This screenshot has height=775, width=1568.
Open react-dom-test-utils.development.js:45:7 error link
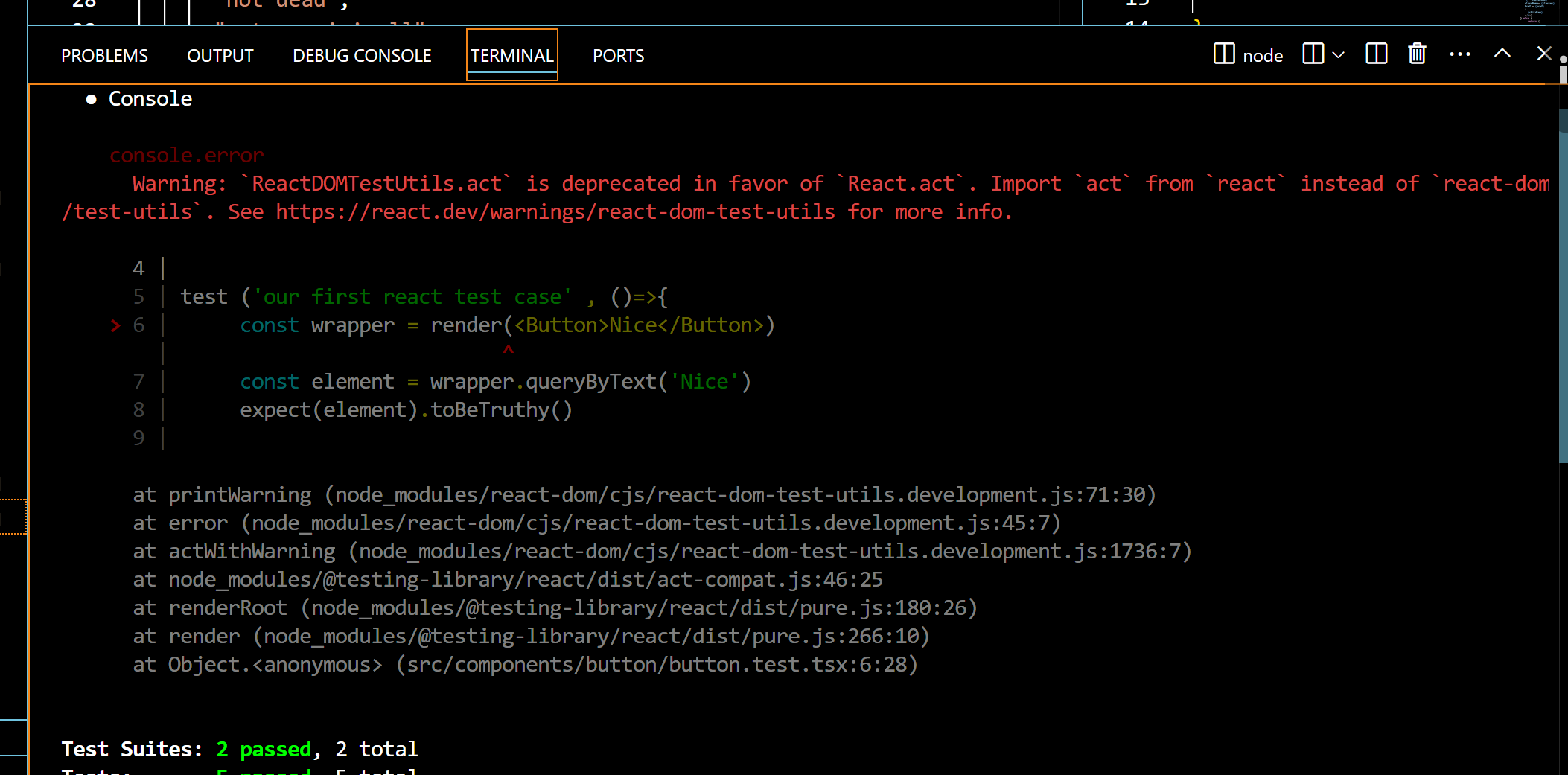click(651, 523)
